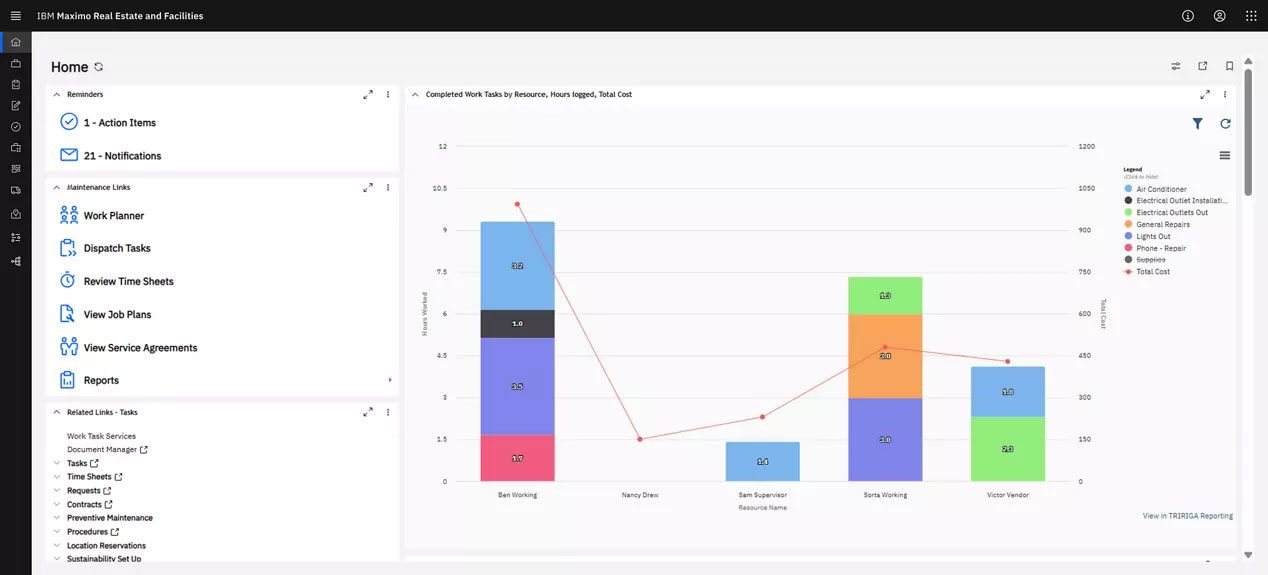The width and height of the screenshot is (1268, 575).
Task: Open the app switcher grid icon
Action: click(1251, 16)
